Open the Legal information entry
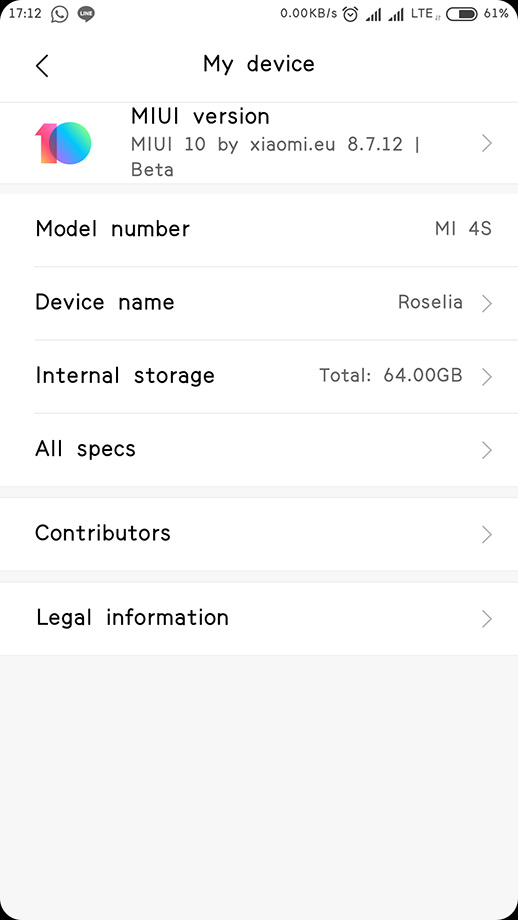Image resolution: width=518 pixels, height=920 pixels. 259,618
